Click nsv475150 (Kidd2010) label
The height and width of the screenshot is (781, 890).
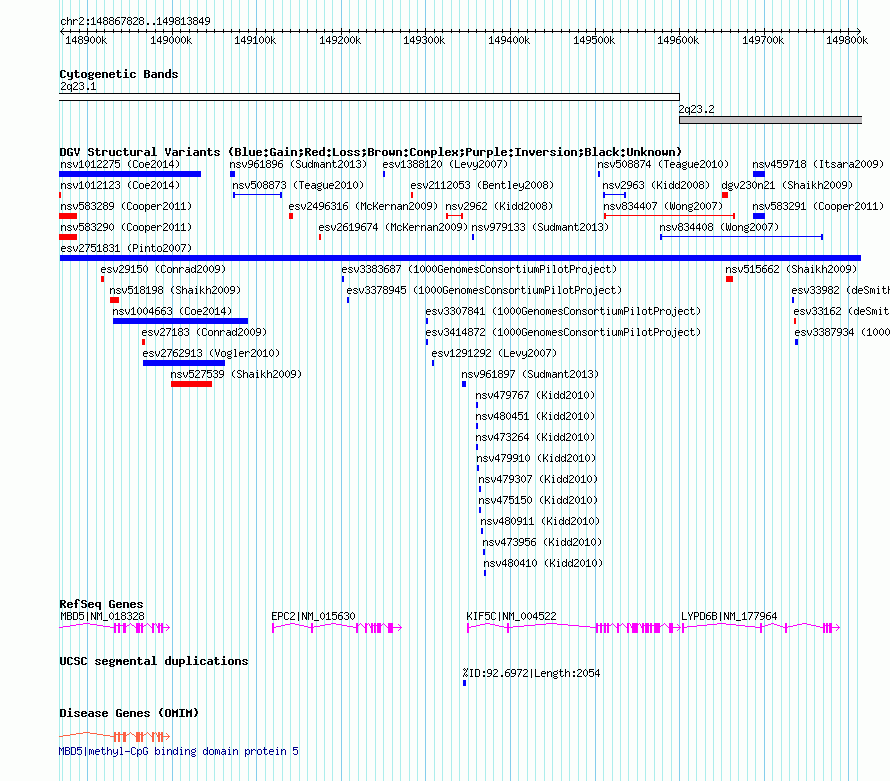(x=538, y=500)
